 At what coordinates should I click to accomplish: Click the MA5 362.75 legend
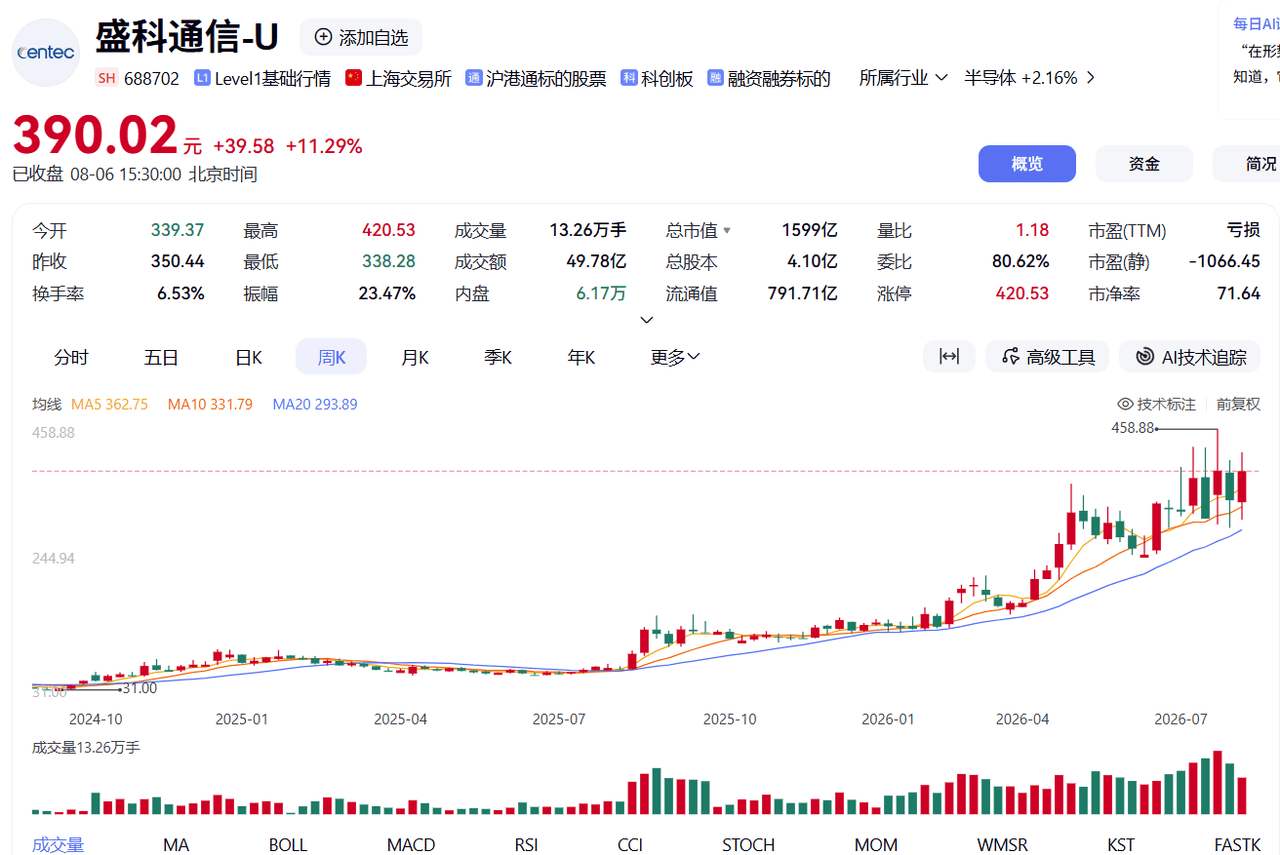109,404
